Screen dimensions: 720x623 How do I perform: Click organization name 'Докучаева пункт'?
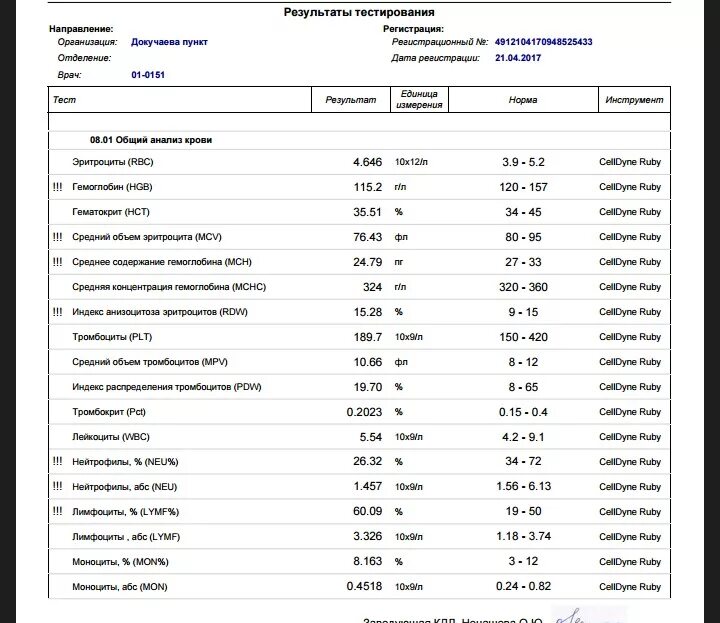coord(169,42)
